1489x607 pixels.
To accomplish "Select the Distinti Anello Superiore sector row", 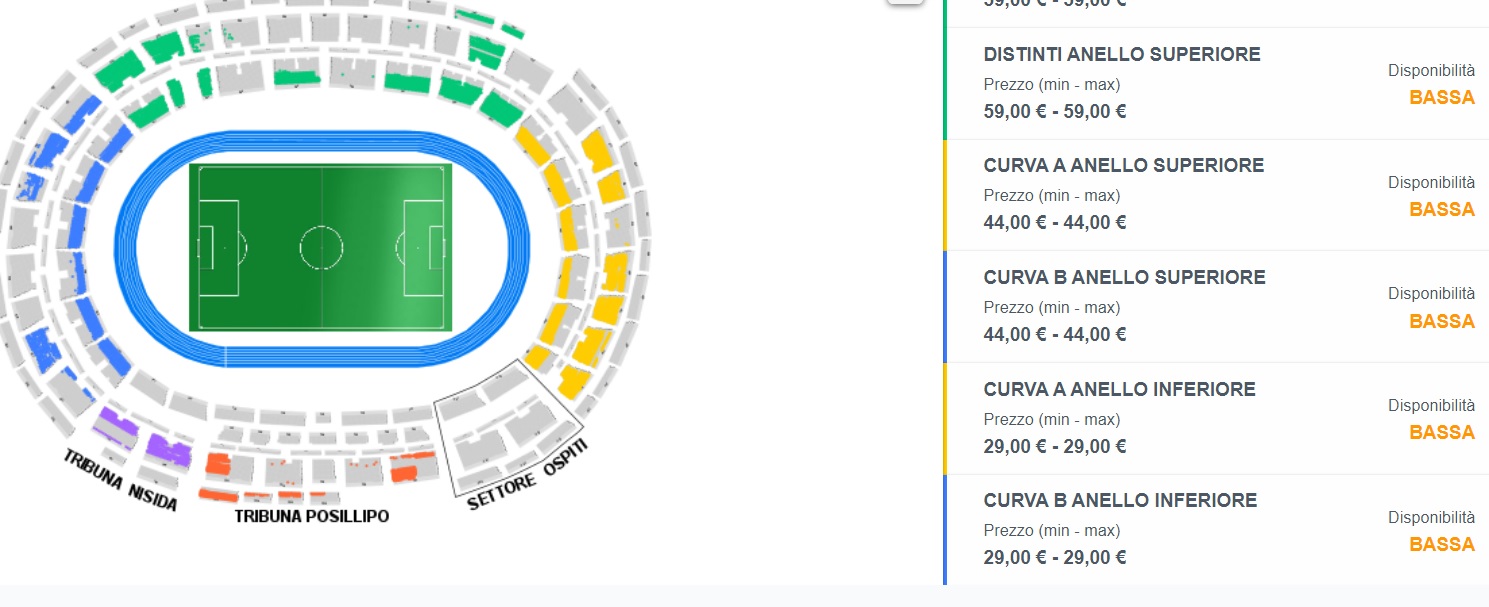I will pyautogui.click(x=1121, y=55).
